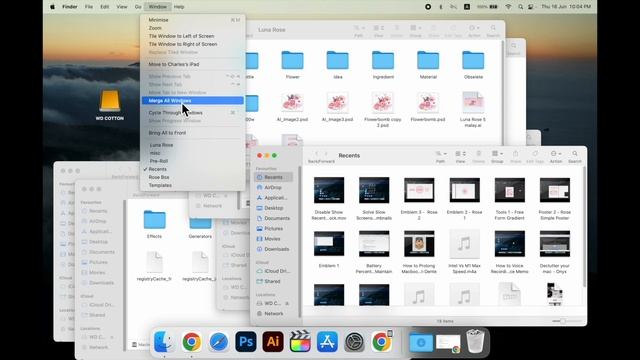The image size is (640, 360).
Task: Click Delete icon in Recents toolbar
Action: (479, 154)
